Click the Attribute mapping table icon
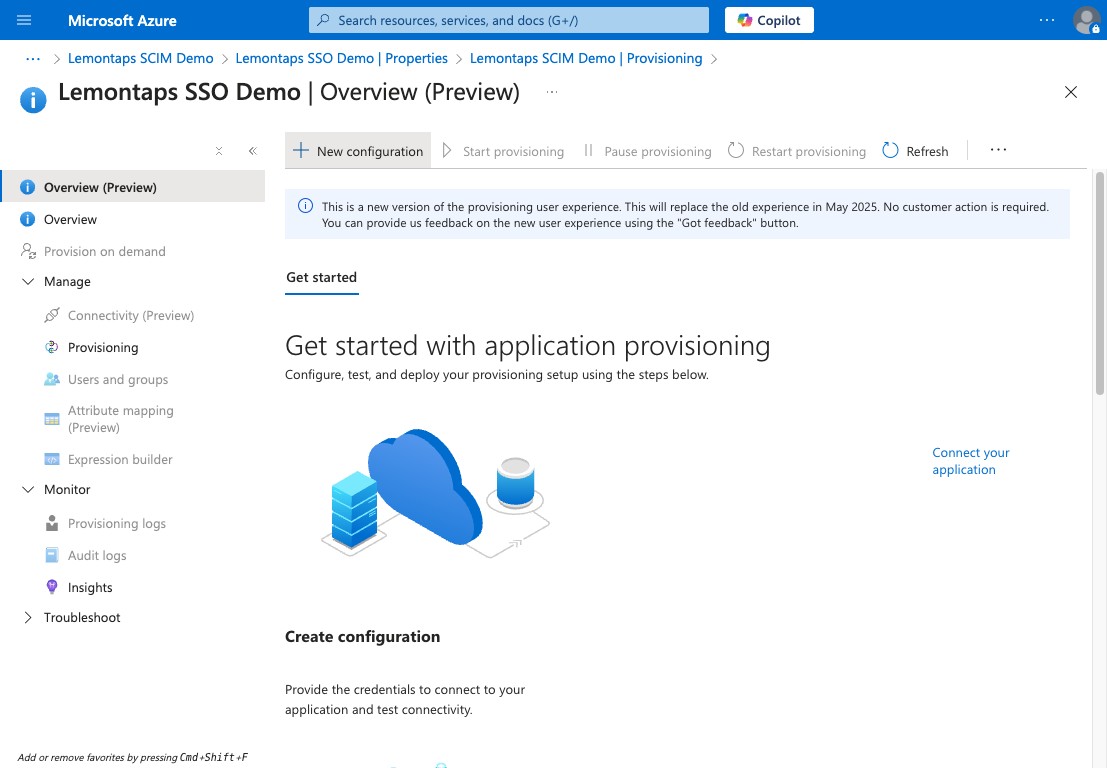The width and height of the screenshot is (1107, 768). coord(52,419)
